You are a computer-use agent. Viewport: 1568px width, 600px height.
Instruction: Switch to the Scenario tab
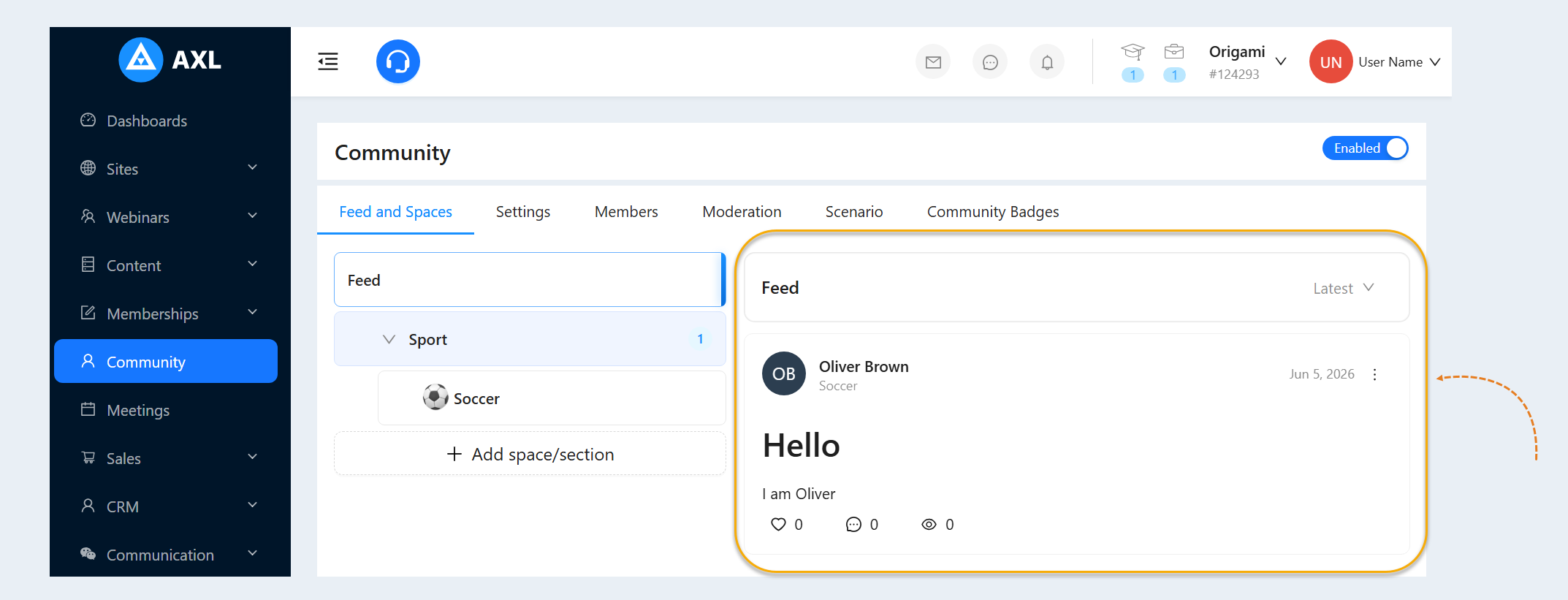click(x=854, y=212)
